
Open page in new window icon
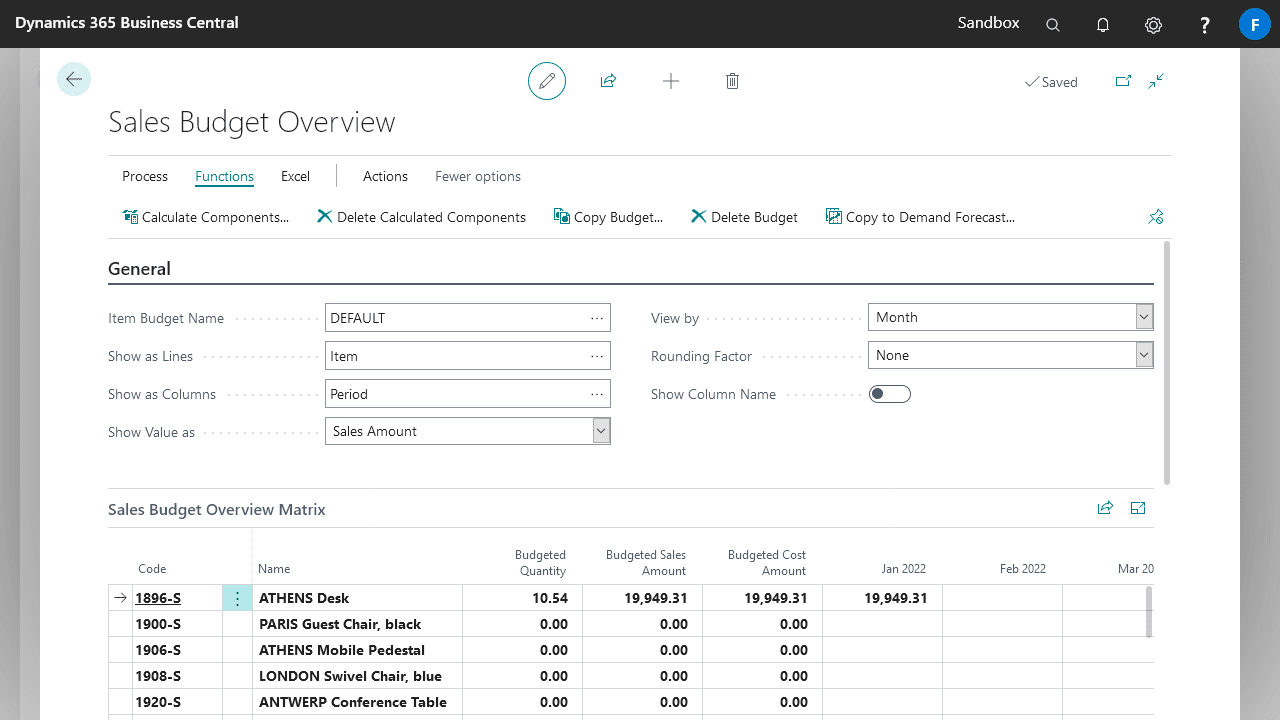pyautogui.click(x=1123, y=82)
